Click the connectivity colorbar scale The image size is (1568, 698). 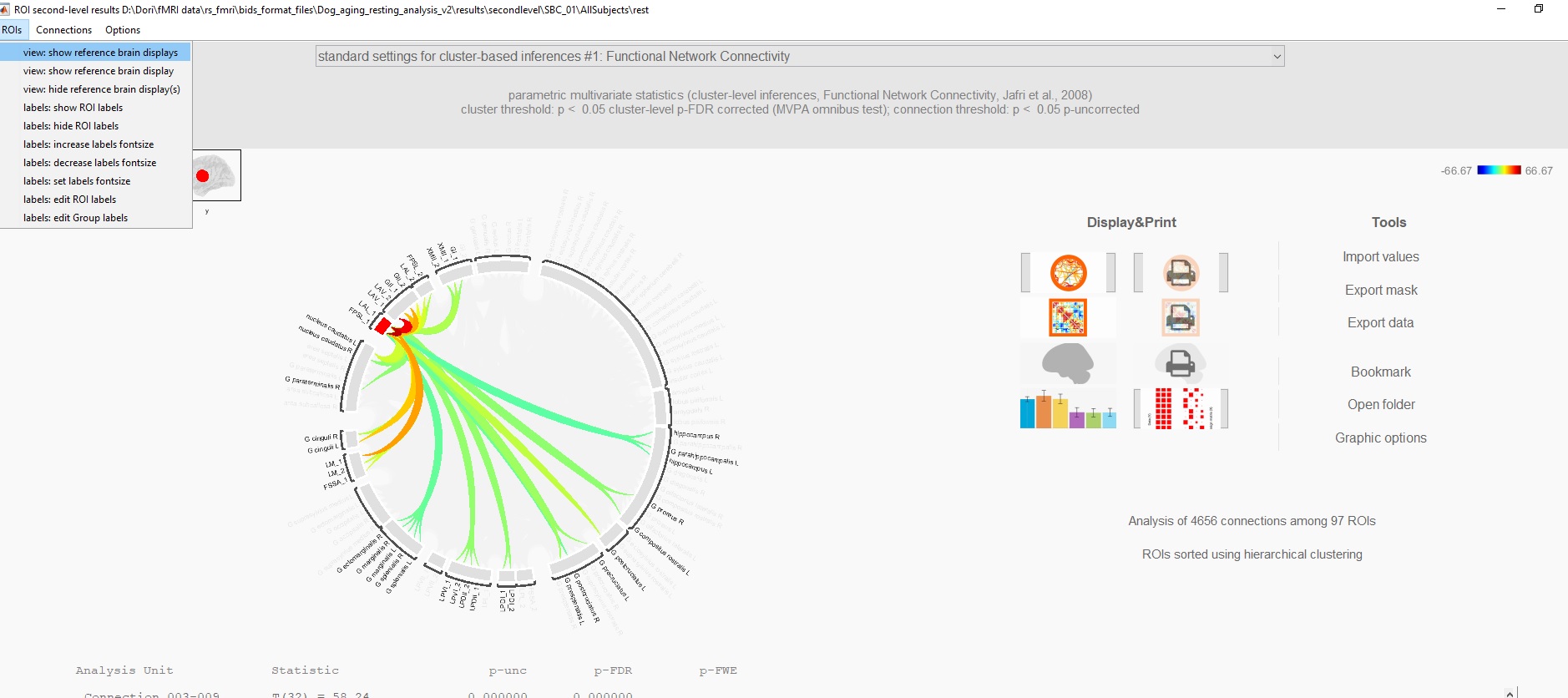point(1499,170)
